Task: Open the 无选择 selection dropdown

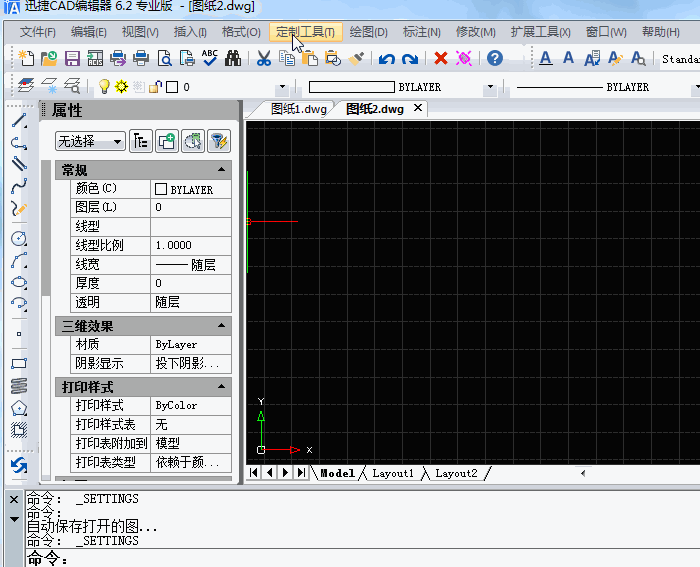Action: pos(90,141)
